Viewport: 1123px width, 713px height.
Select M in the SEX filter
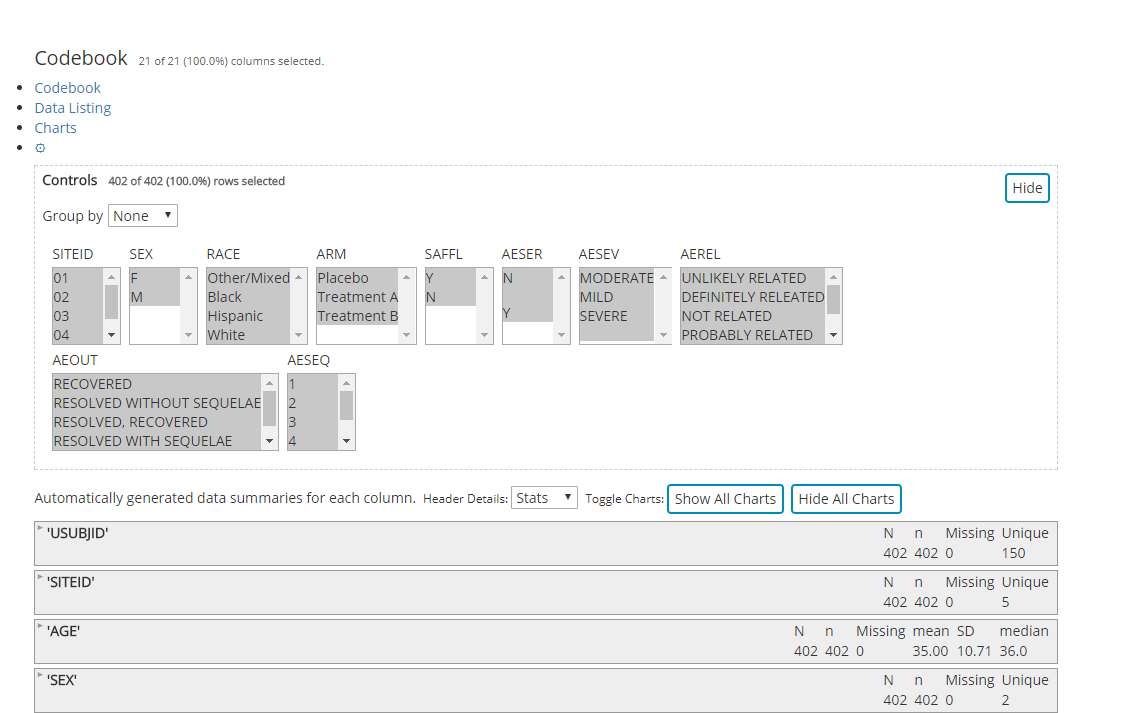(x=155, y=297)
